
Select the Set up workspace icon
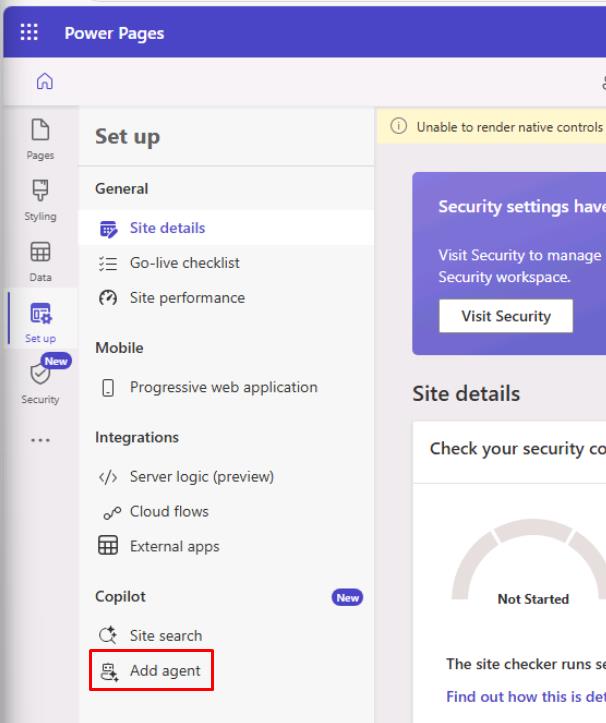point(41,314)
